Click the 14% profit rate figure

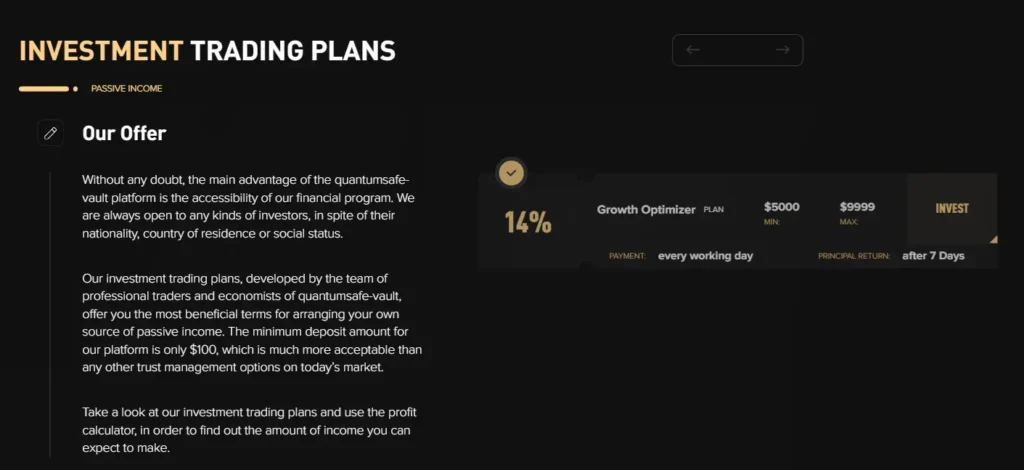coord(528,221)
